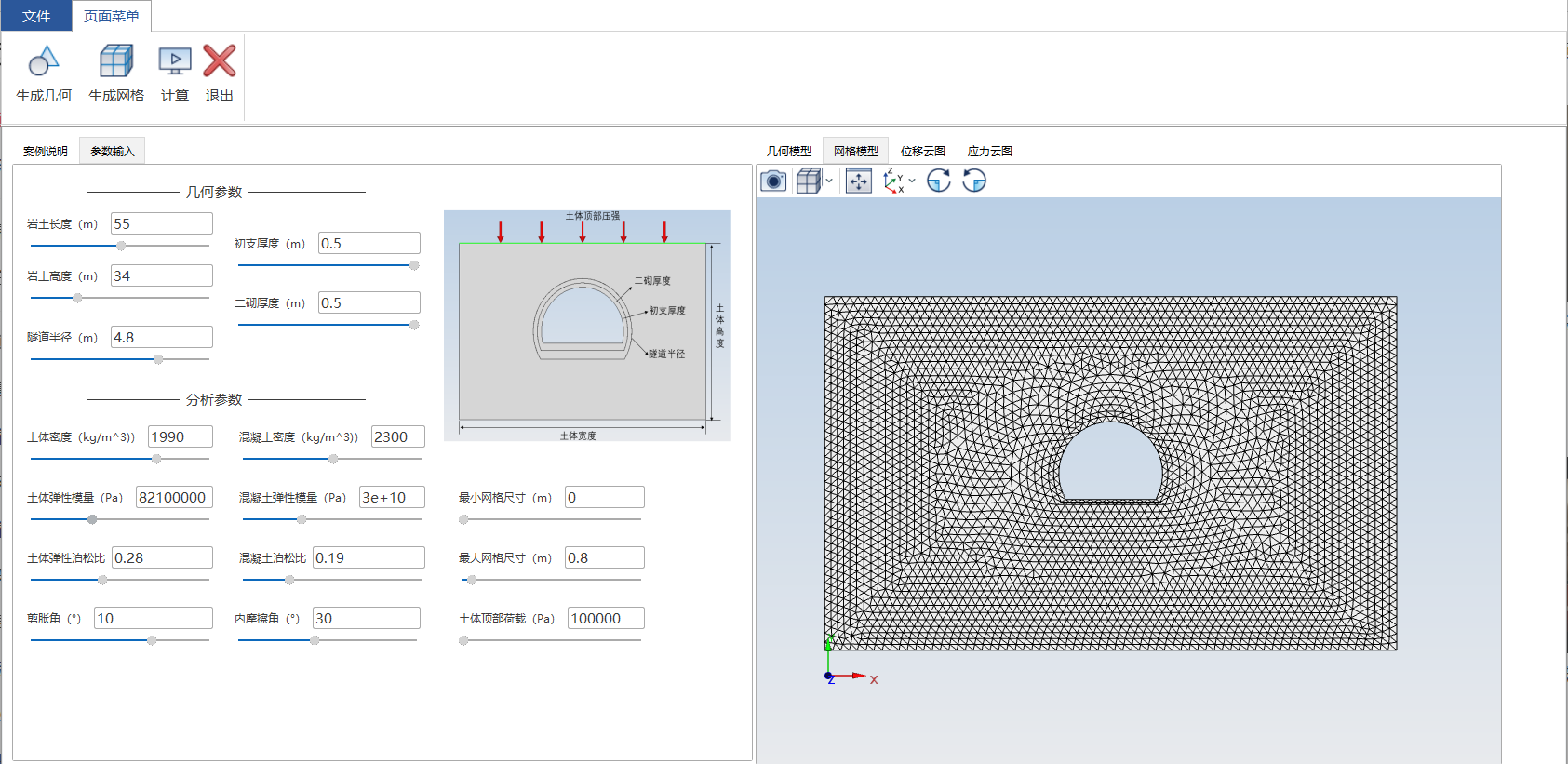The width and height of the screenshot is (1568, 764).
Task: Click the 岩土高度 slider handle
Action: [x=77, y=298]
